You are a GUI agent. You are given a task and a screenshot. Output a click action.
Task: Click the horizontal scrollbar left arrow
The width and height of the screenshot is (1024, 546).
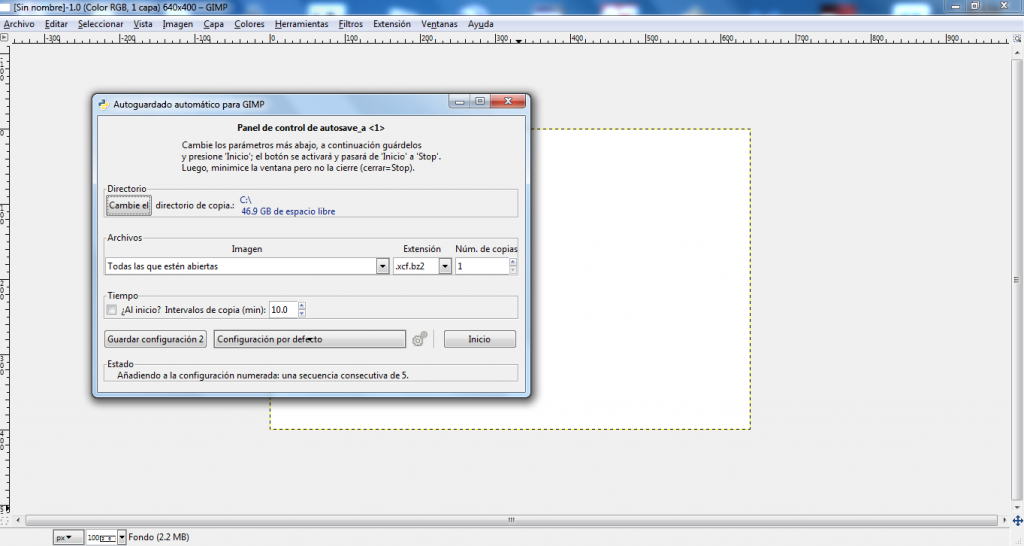pos(18,521)
